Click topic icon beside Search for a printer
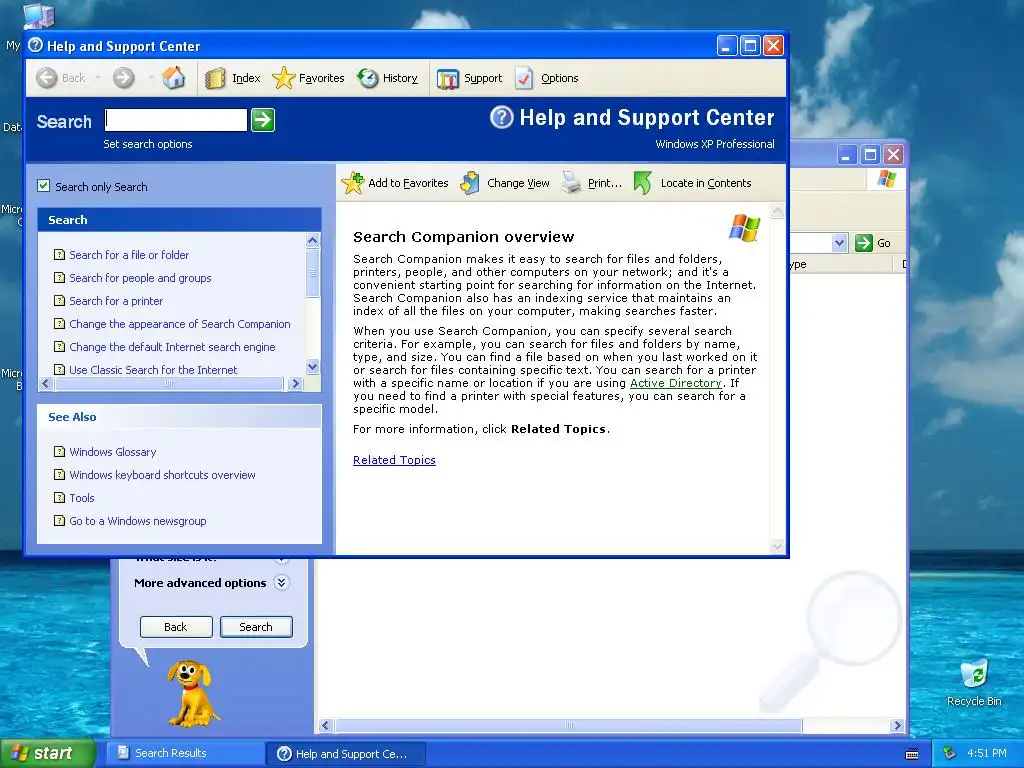This screenshot has width=1024, height=768. point(59,300)
